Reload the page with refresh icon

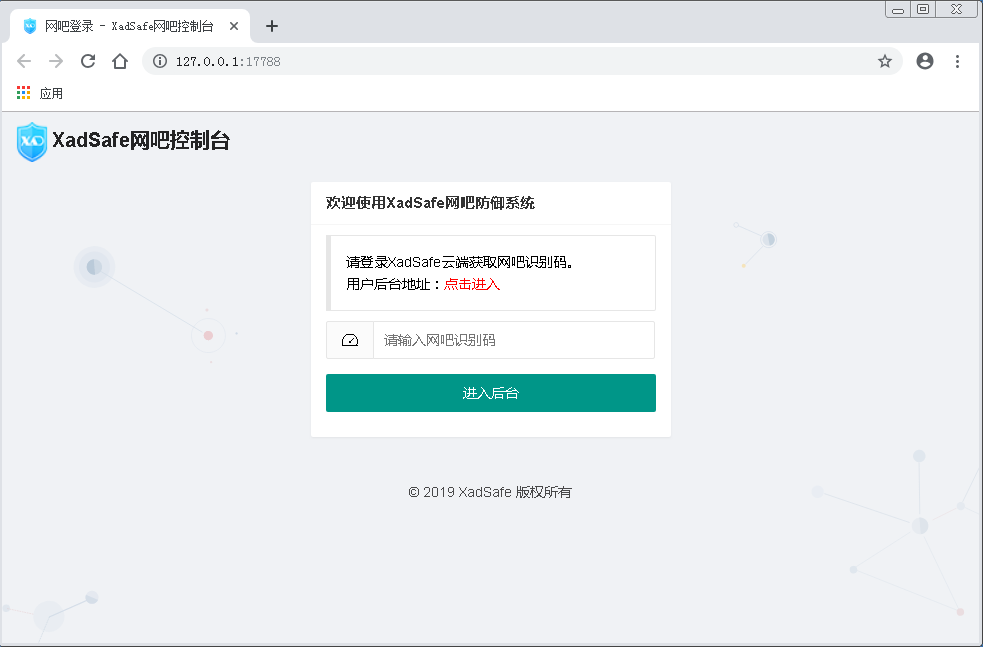coord(88,61)
